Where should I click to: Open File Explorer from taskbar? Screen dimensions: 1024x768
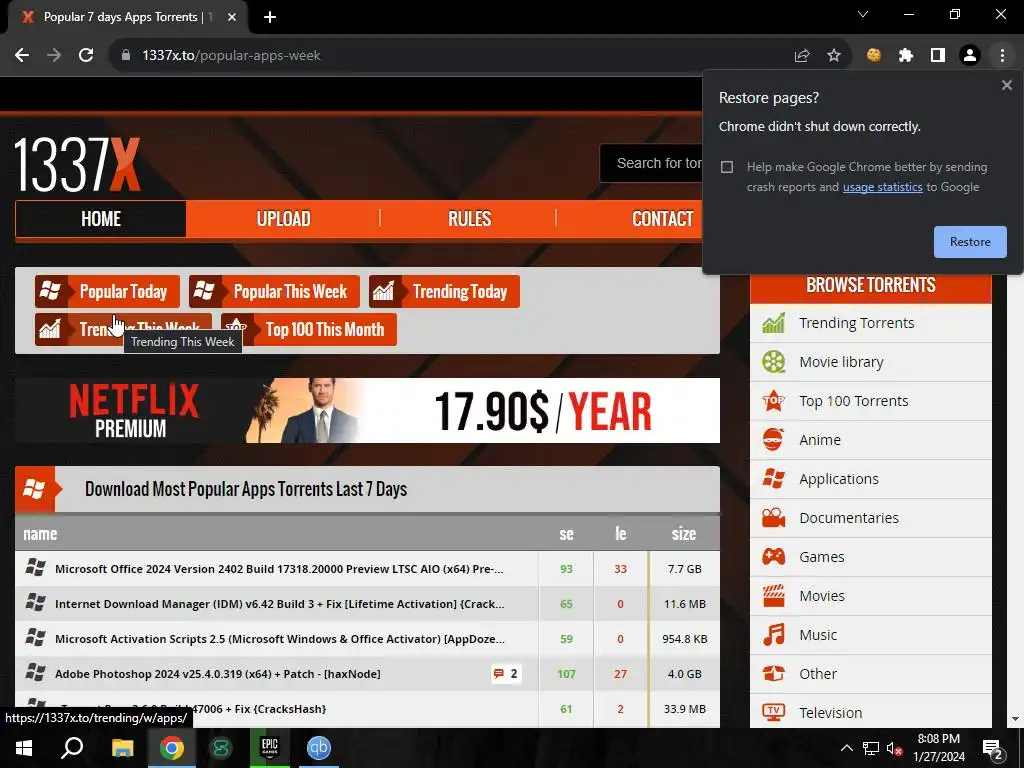122,748
